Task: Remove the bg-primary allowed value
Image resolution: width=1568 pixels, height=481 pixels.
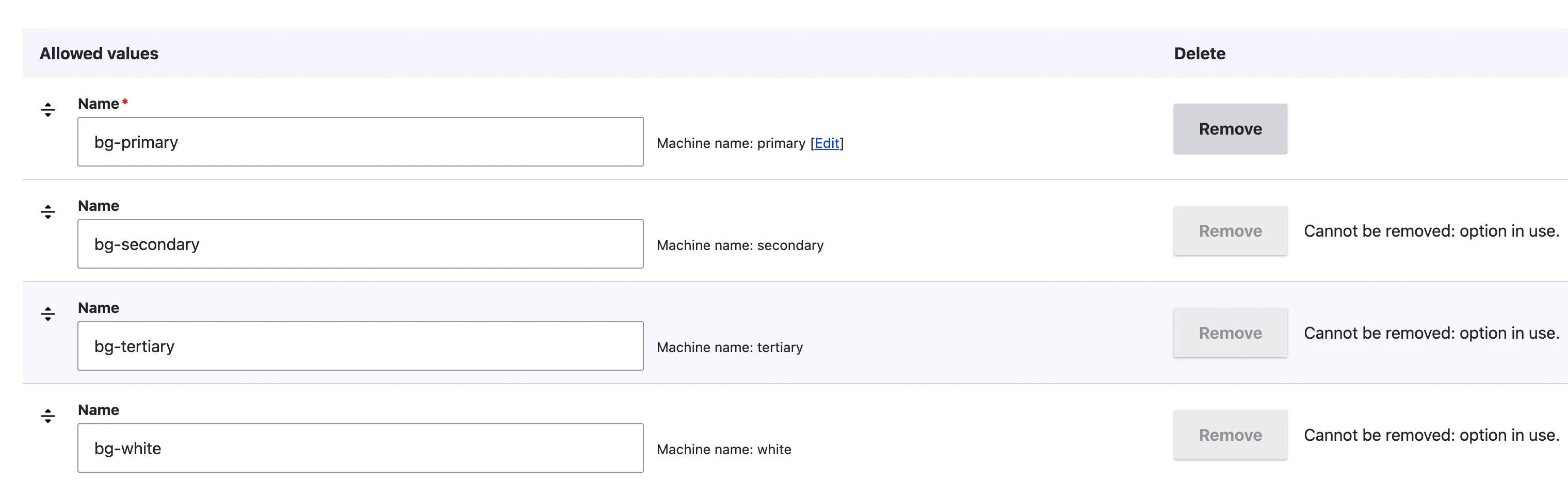Action: click(1230, 129)
